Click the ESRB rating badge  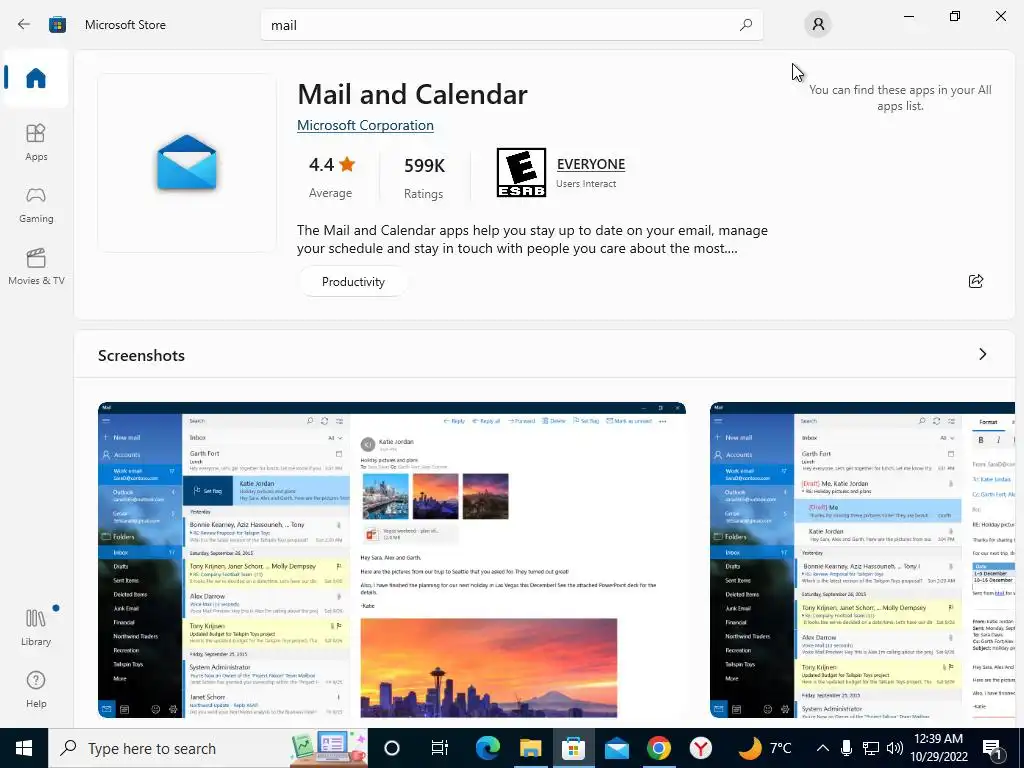pyautogui.click(x=521, y=172)
